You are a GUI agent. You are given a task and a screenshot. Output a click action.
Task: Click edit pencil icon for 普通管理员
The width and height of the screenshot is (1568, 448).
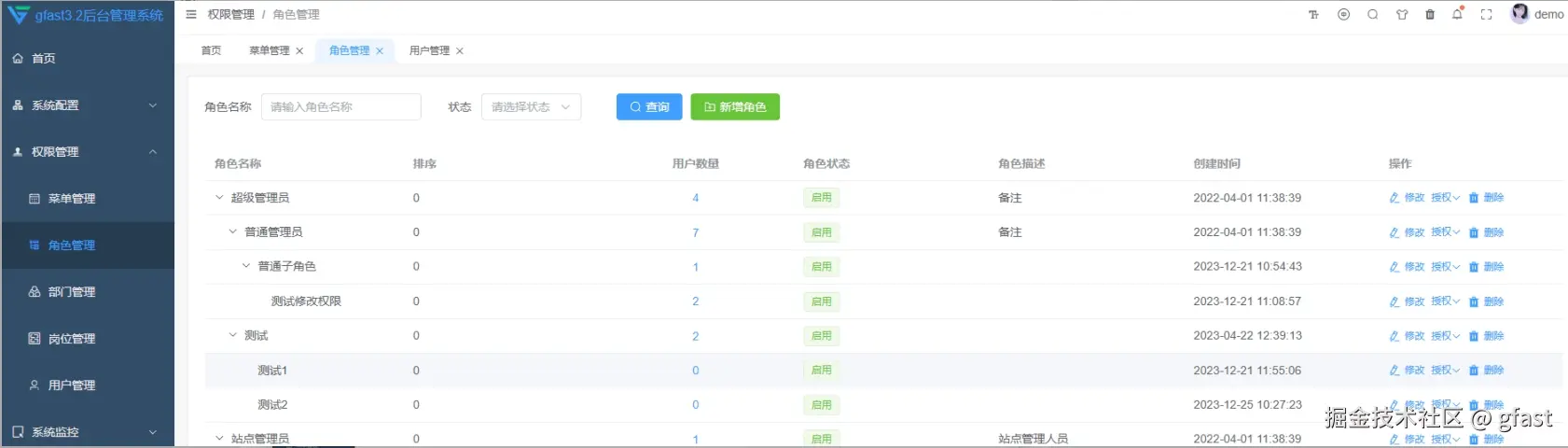(x=1395, y=232)
